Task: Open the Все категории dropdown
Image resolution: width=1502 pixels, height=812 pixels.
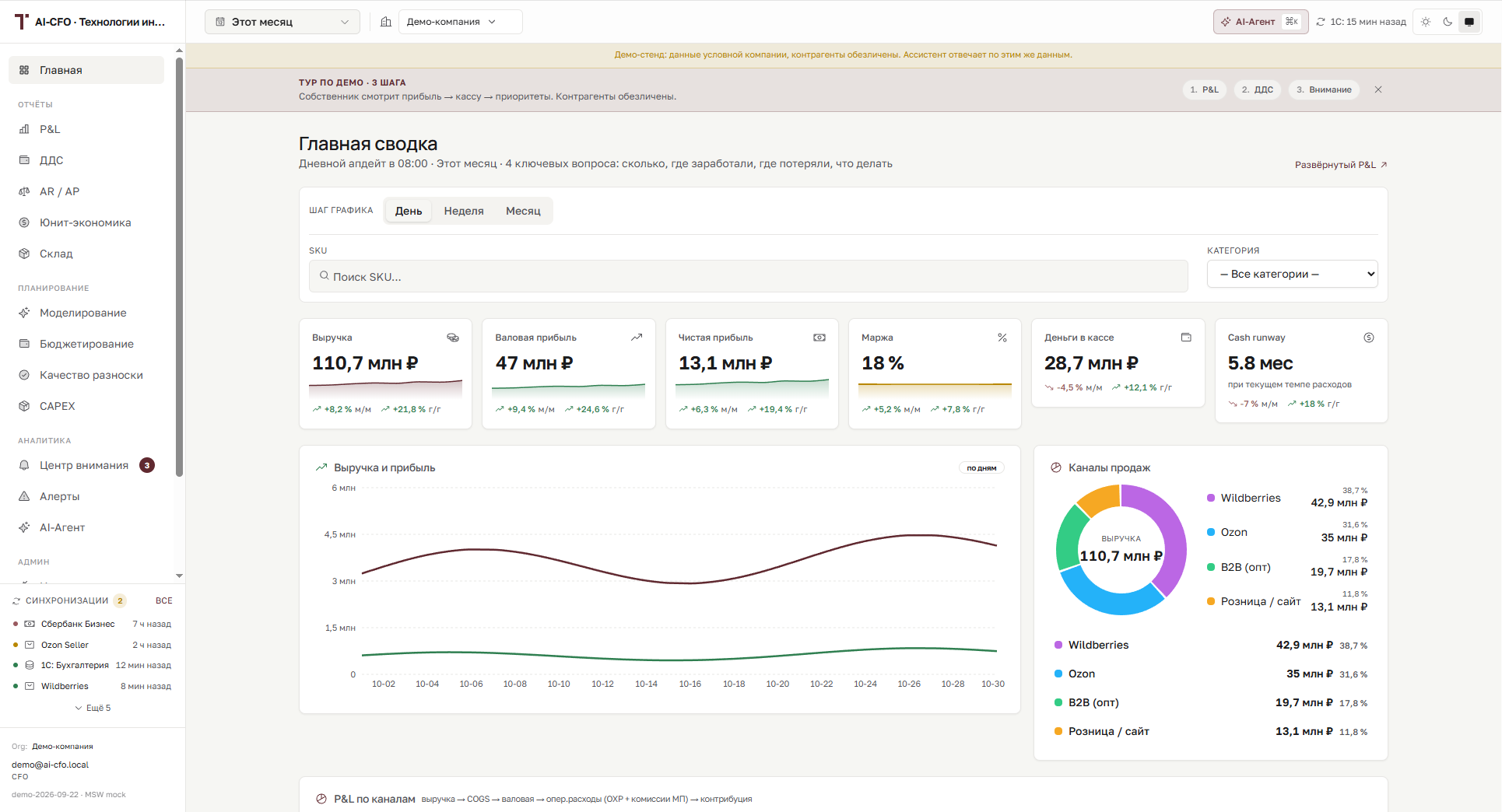Action: point(1293,274)
